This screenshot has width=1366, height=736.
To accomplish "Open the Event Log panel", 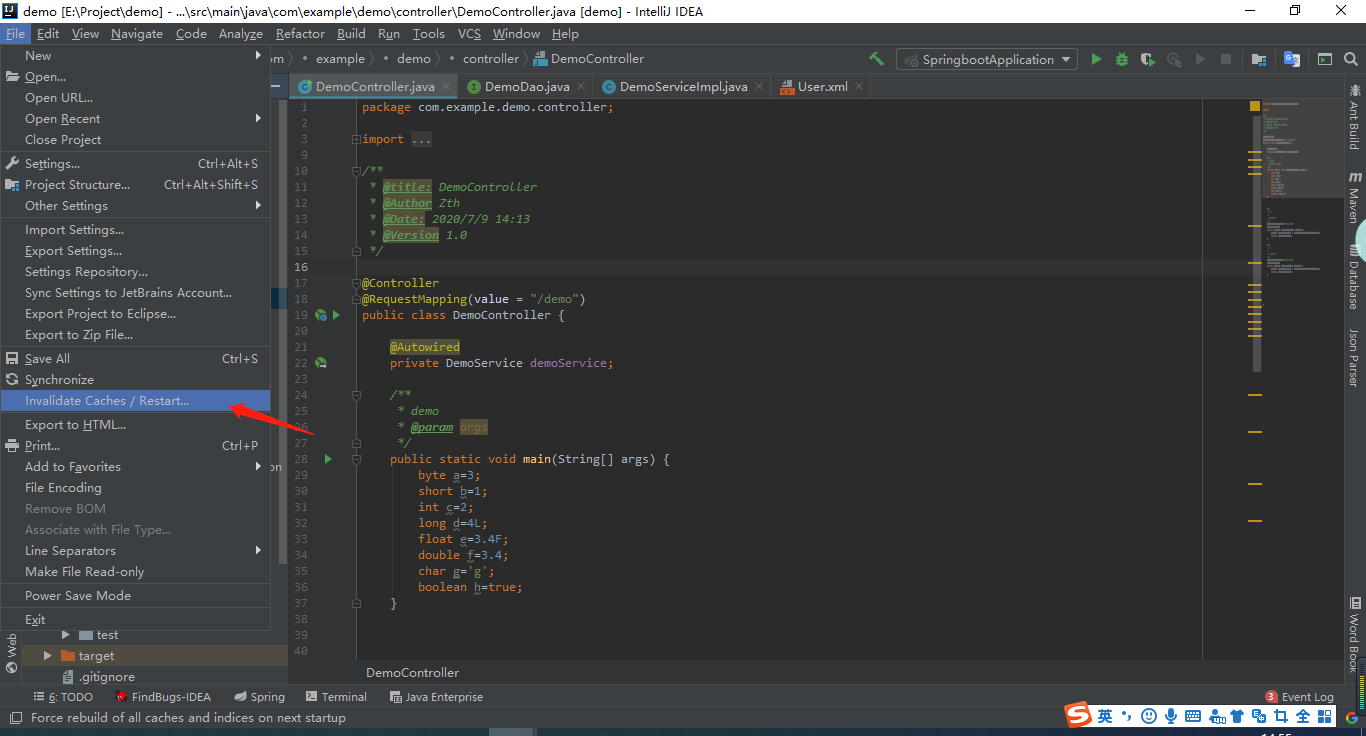I will click(x=1299, y=697).
